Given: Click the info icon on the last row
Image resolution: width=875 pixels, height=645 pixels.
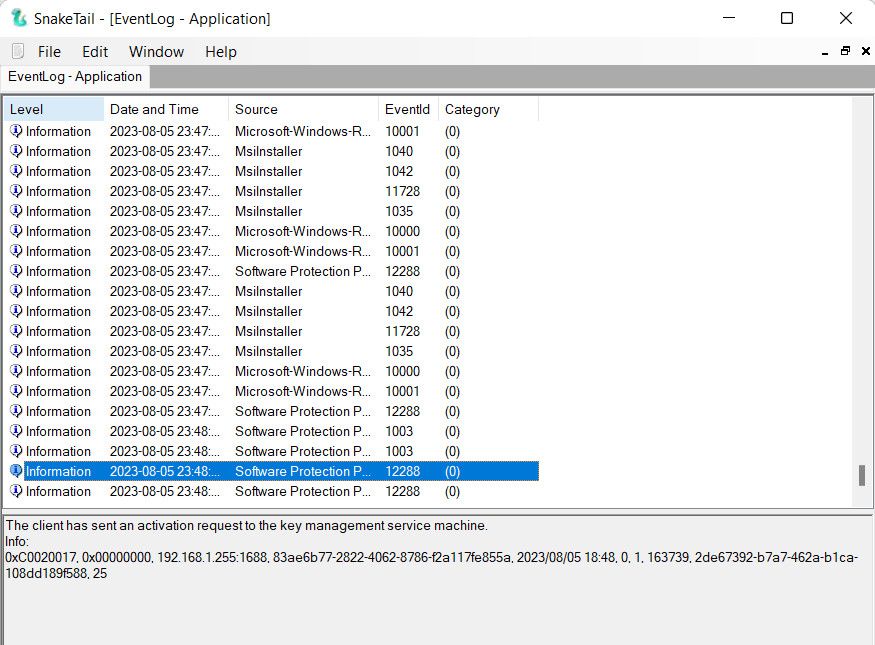Looking at the screenshot, I should click(x=16, y=491).
